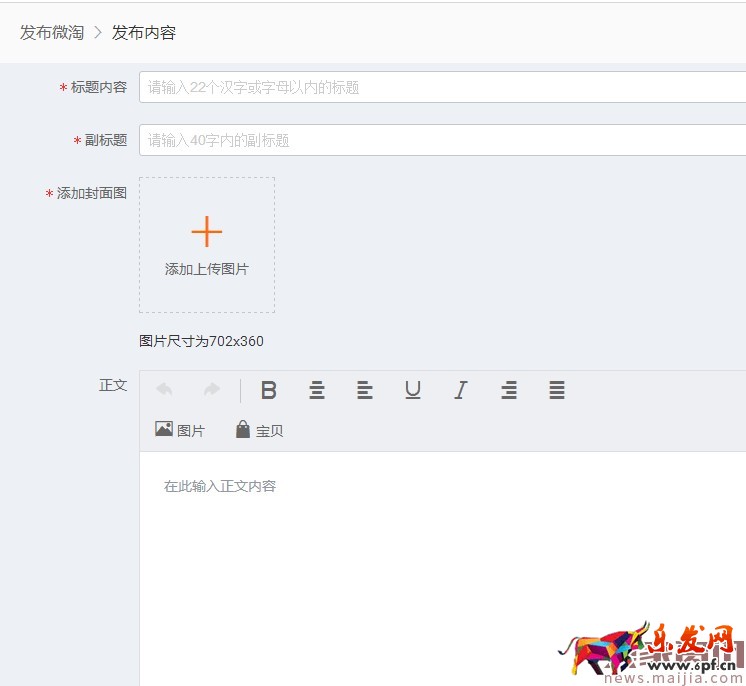Left align the body text
Viewport: 746px width, 686px height.
point(365,390)
